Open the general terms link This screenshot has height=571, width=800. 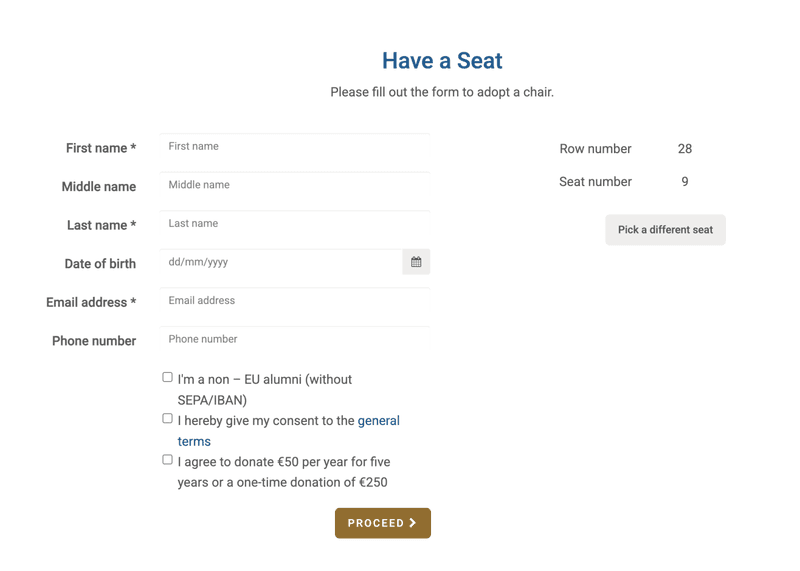point(378,421)
